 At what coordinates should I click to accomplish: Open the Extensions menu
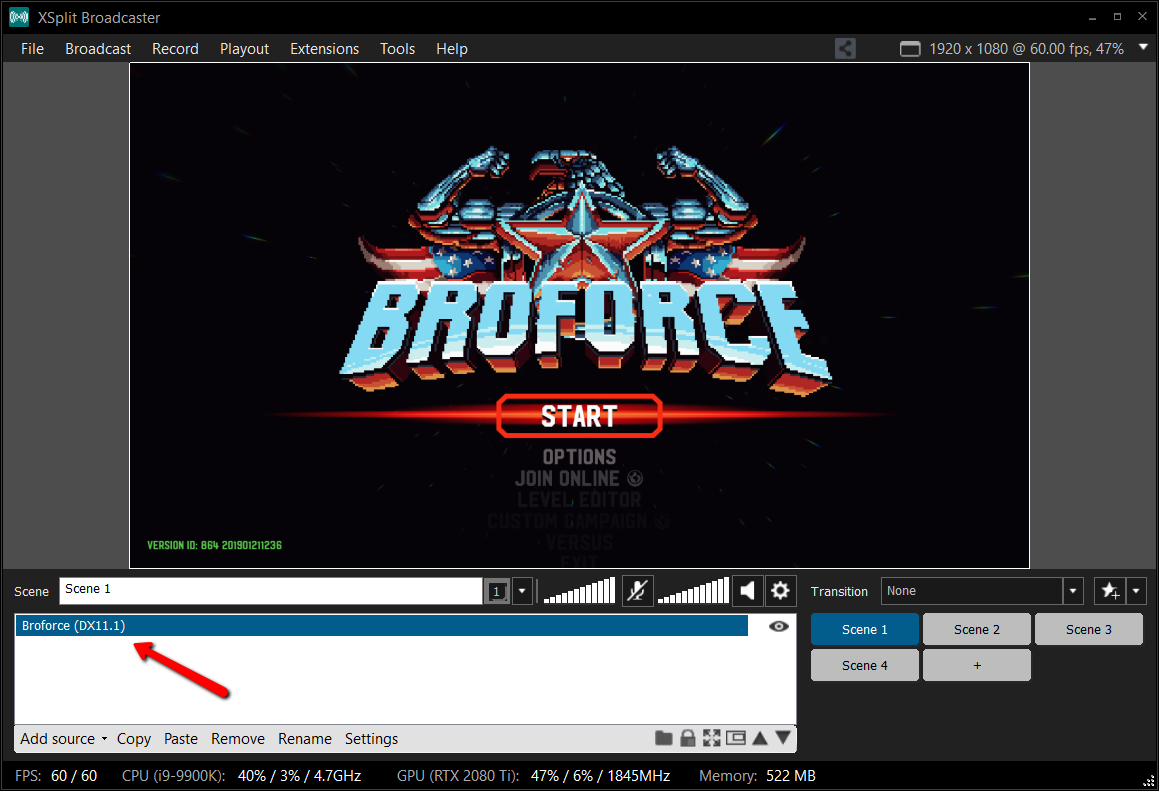(324, 49)
